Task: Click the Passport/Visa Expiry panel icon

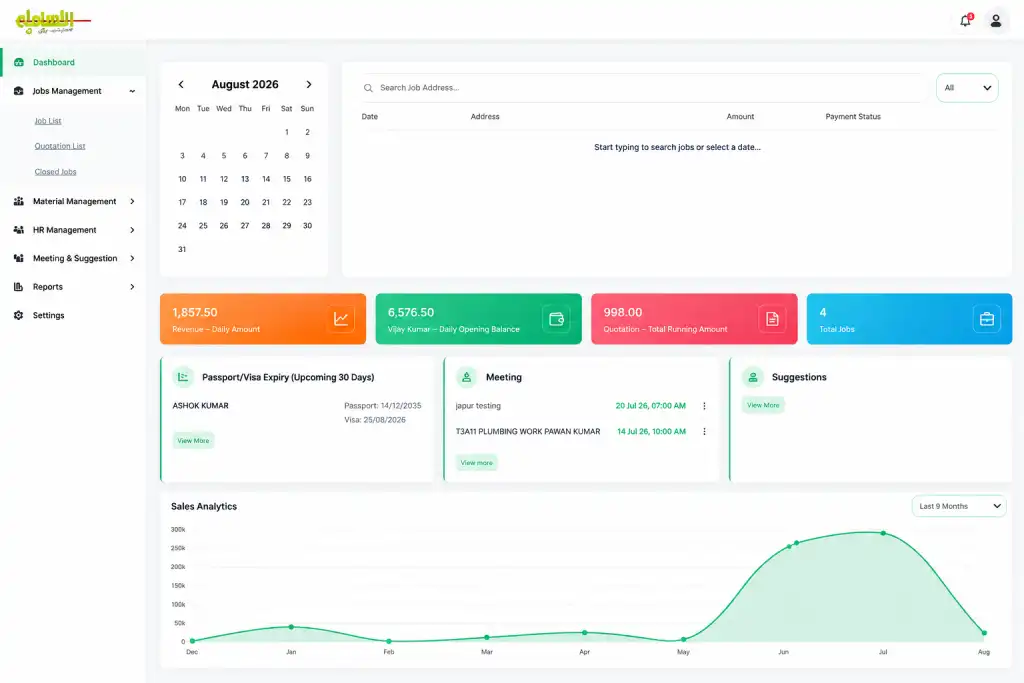Action: tap(184, 377)
